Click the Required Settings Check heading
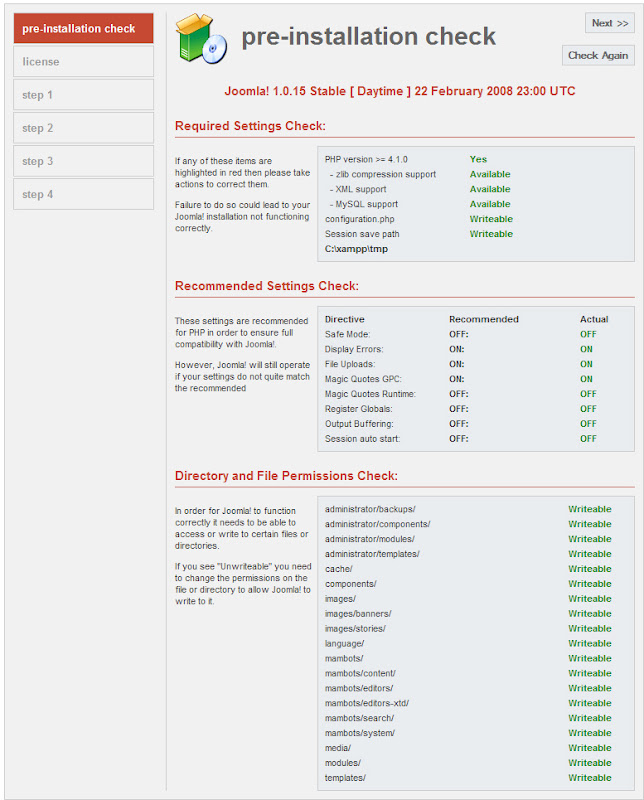644x800 pixels. pos(250,126)
